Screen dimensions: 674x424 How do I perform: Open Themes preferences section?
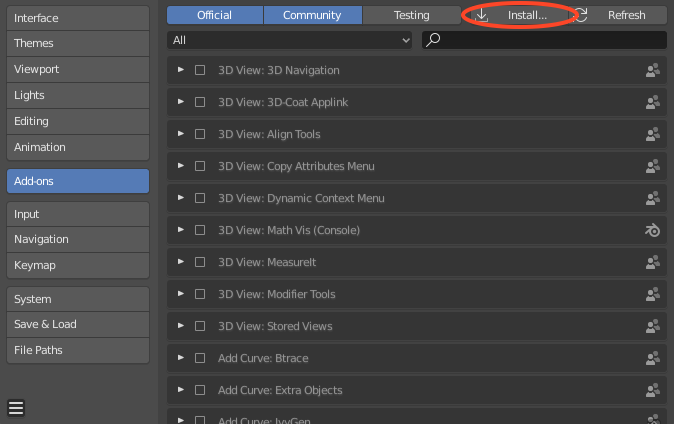(78, 43)
